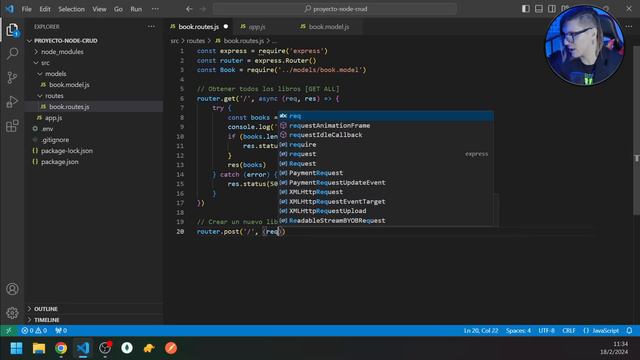Open the Source Control view
Screen dimensions: 640x360
point(12,78)
